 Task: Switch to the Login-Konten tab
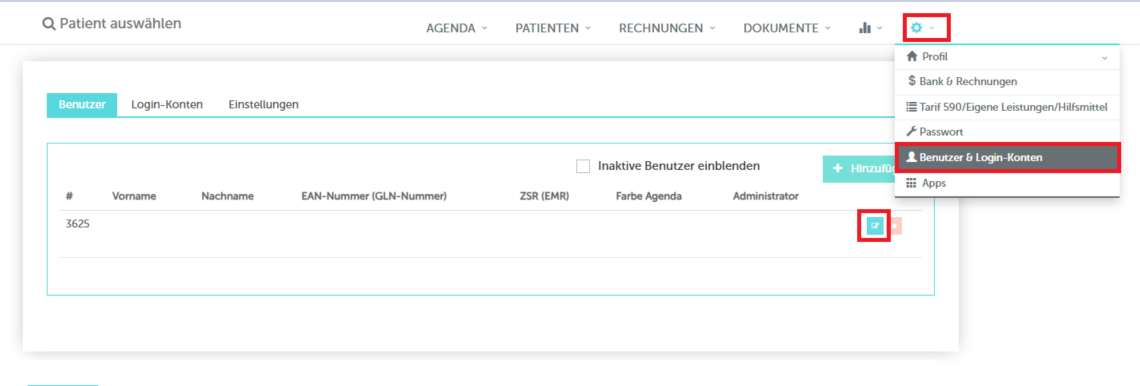click(166, 105)
